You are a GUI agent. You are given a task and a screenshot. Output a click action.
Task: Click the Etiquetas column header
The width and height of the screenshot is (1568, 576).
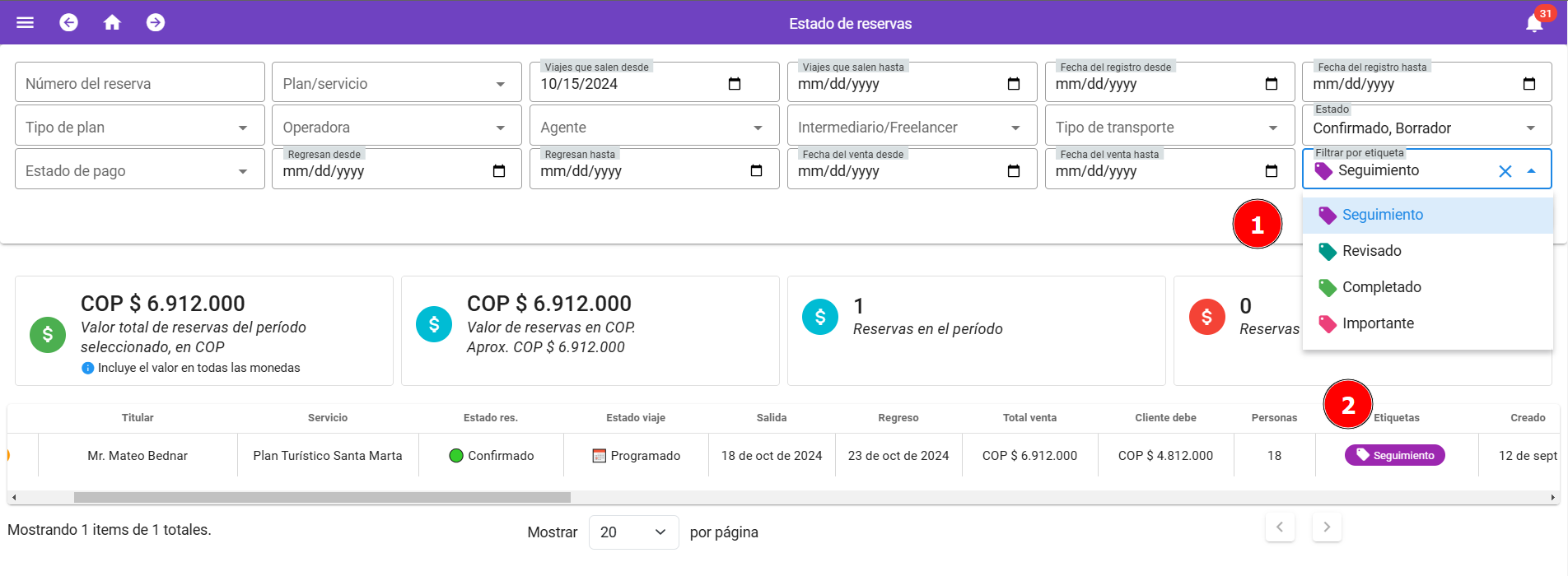click(1397, 418)
